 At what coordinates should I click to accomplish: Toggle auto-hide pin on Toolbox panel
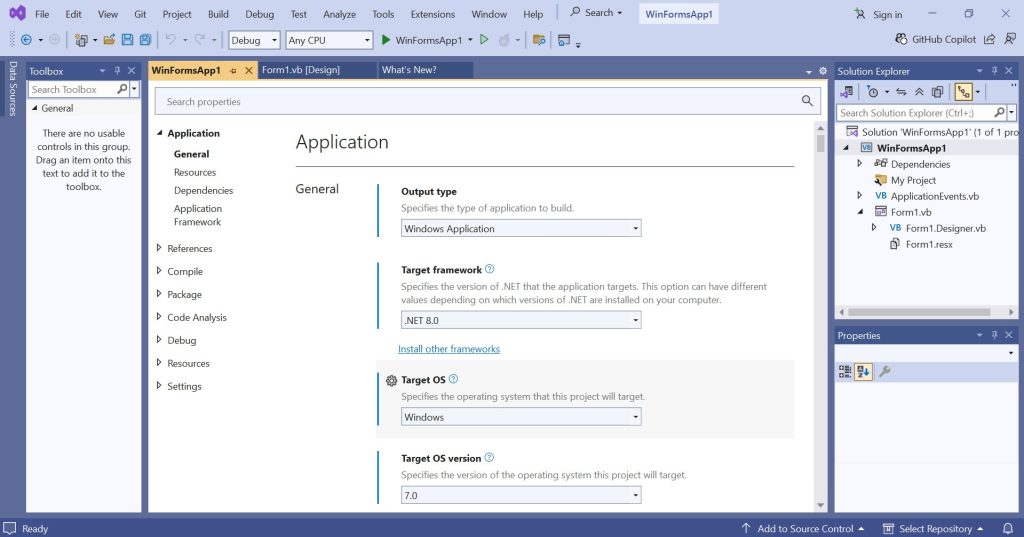click(118, 71)
